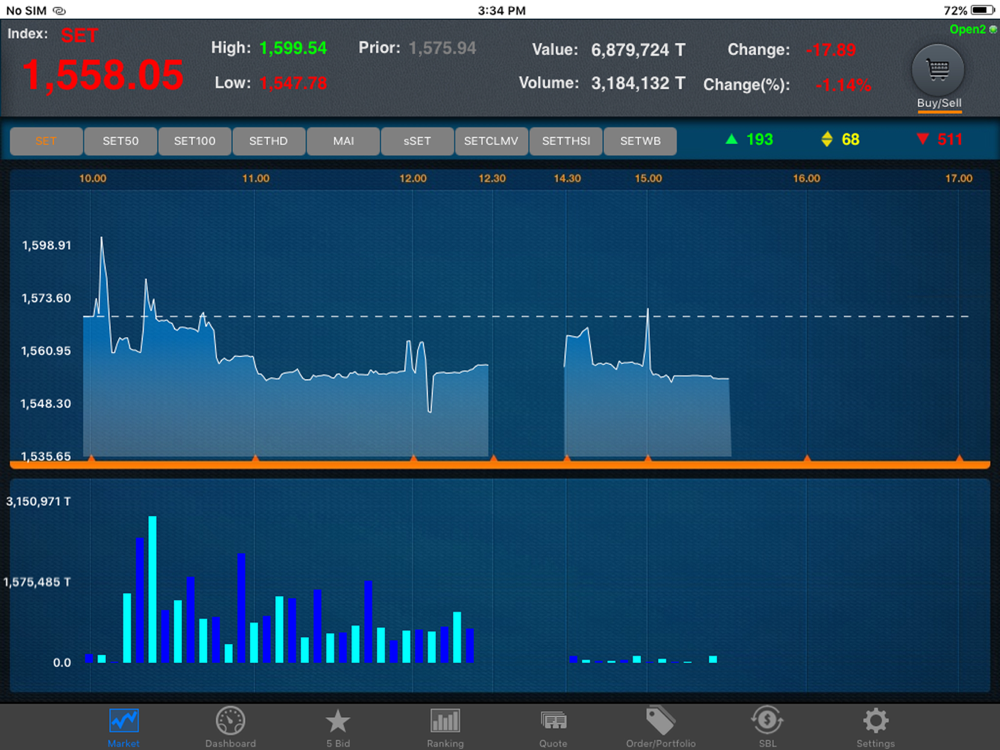Screen dimensions: 1000x750
Task: Tap the advancers count 193
Action: pyautogui.click(x=760, y=139)
